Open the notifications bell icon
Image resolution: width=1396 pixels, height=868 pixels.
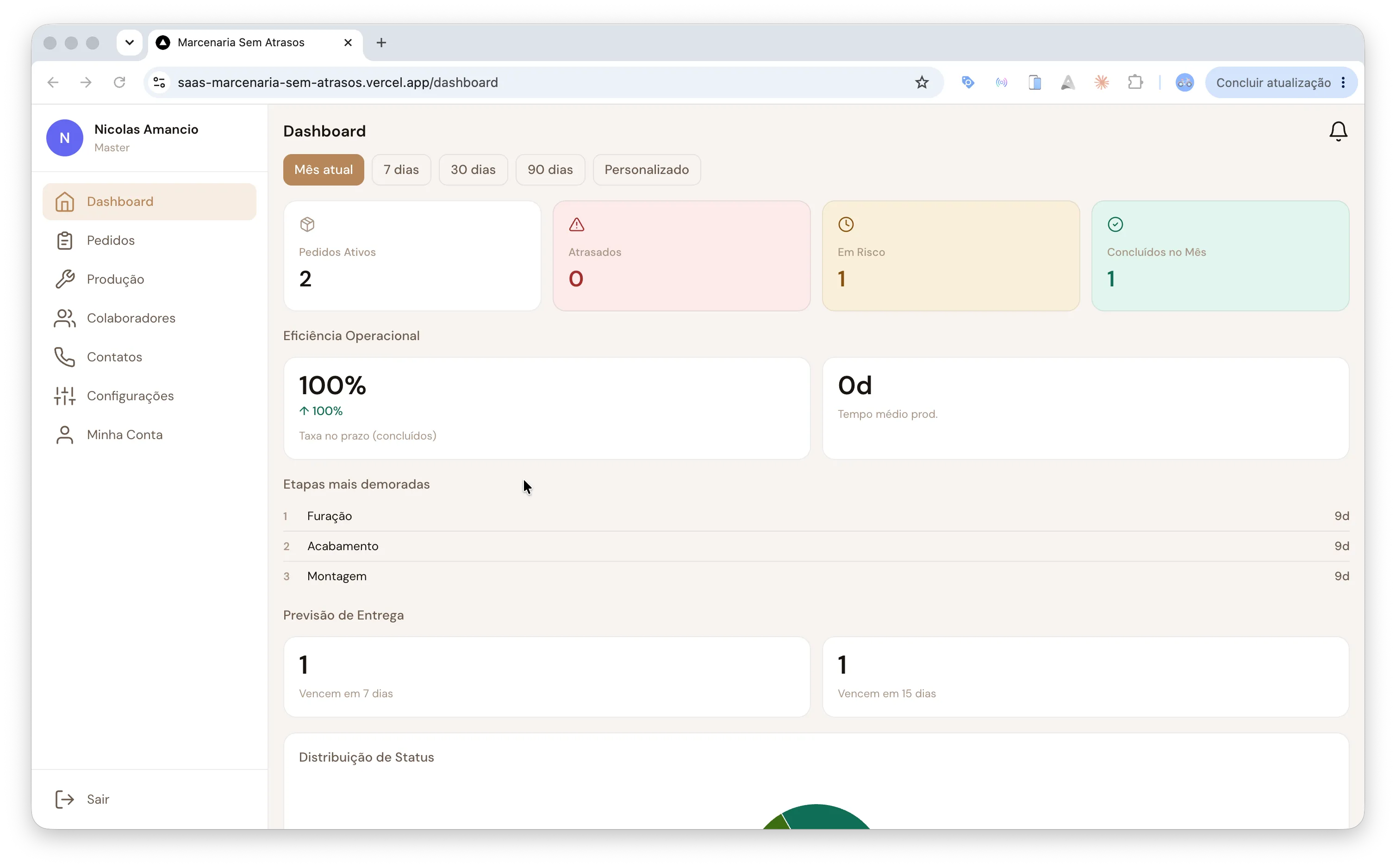[x=1337, y=131]
